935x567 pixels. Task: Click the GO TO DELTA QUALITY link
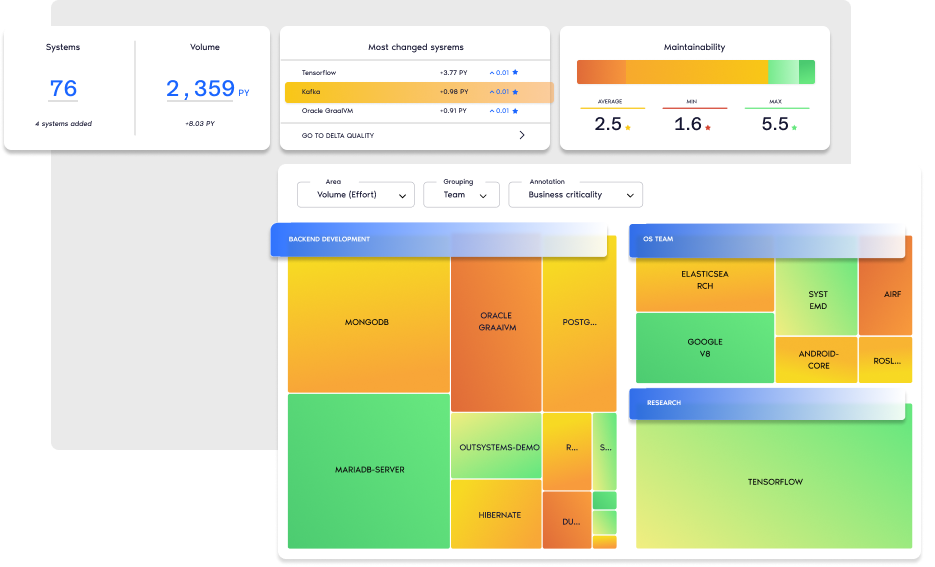click(x=338, y=136)
